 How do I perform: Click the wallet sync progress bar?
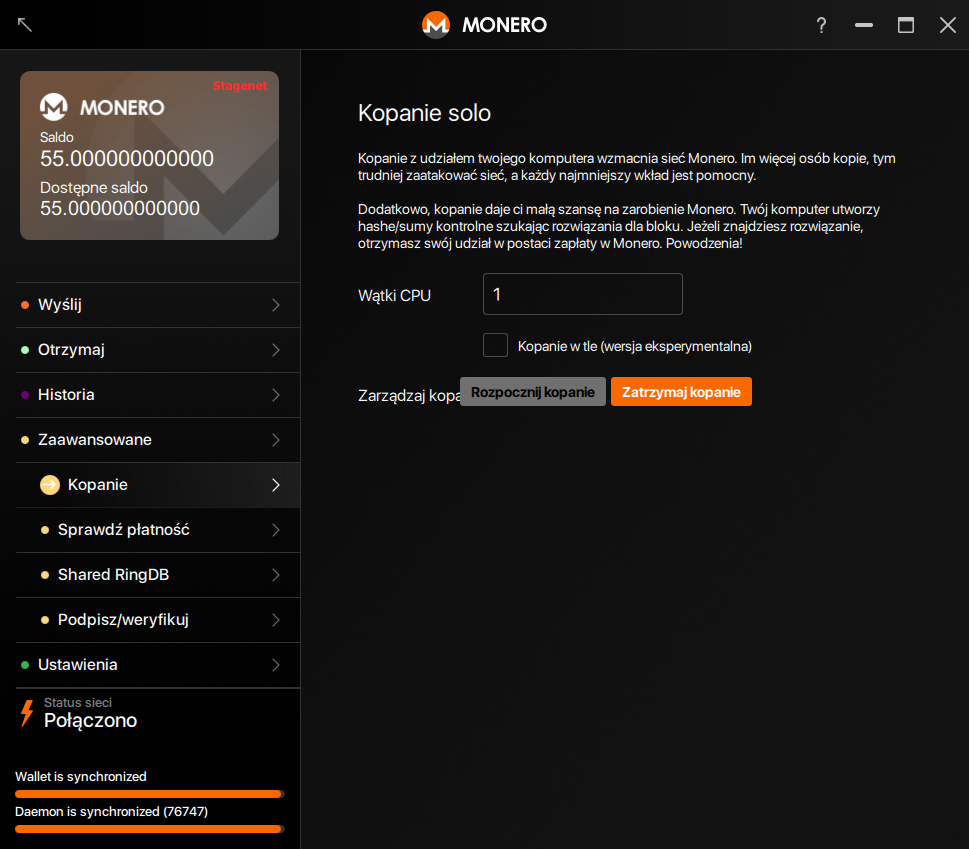pos(150,794)
